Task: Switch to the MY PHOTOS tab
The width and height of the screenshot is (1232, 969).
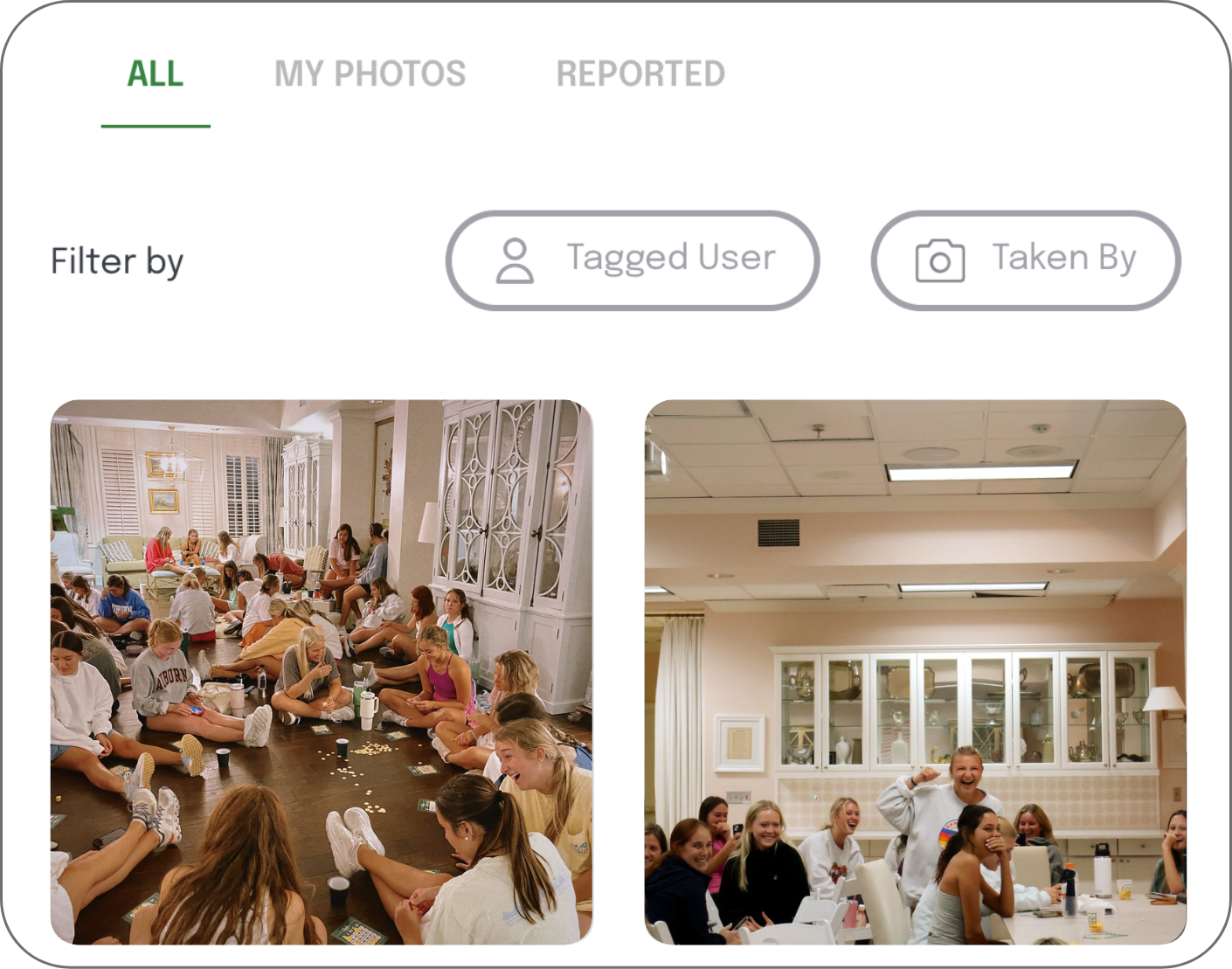Action: pyautogui.click(x=370, y=74)
